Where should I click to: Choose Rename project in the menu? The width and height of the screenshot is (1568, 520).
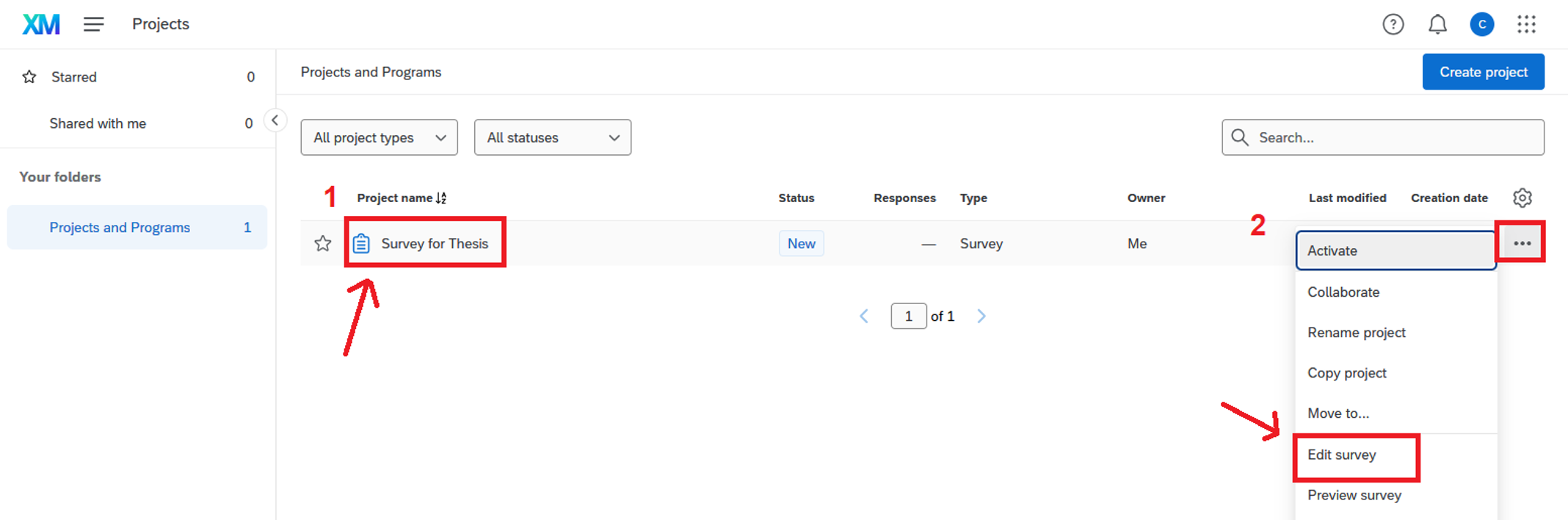tap(1356, 332)
